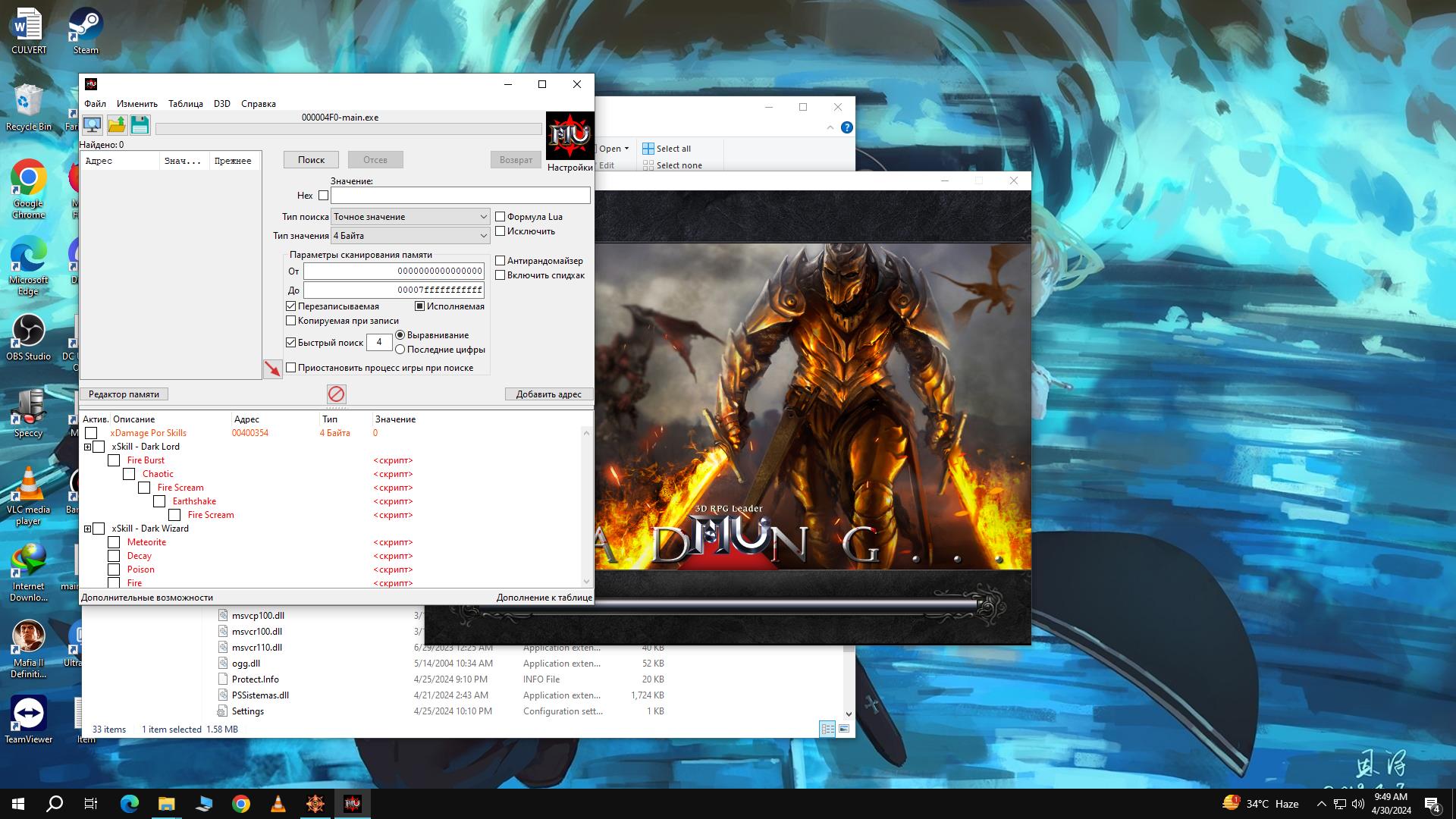Open the Steam desktop shortcut
Viewport: 1456px width, 819px height.
[x=86, y=32]
